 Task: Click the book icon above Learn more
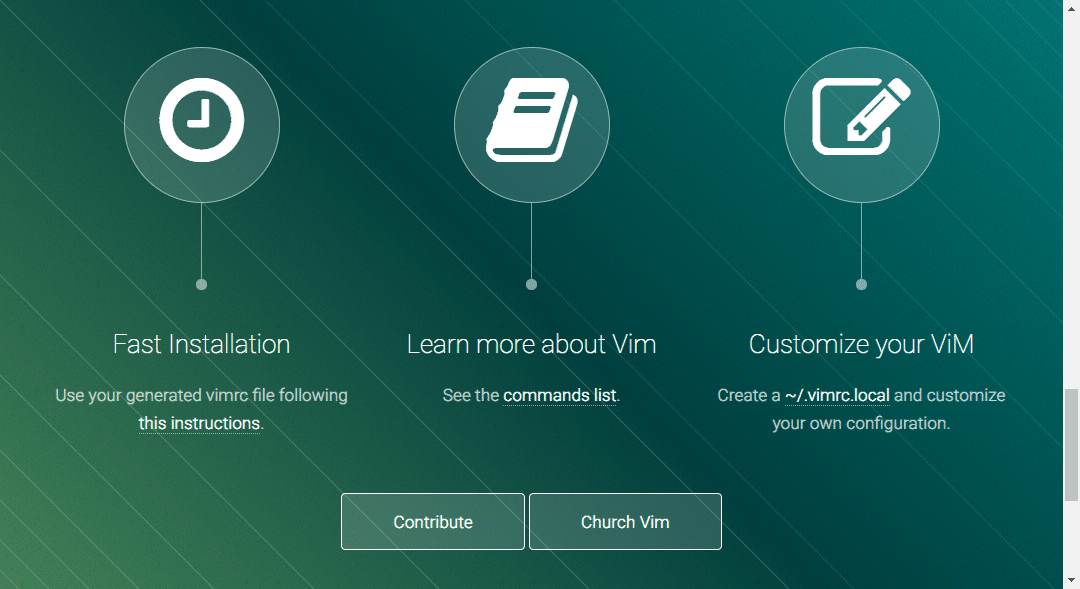point(531,125)
